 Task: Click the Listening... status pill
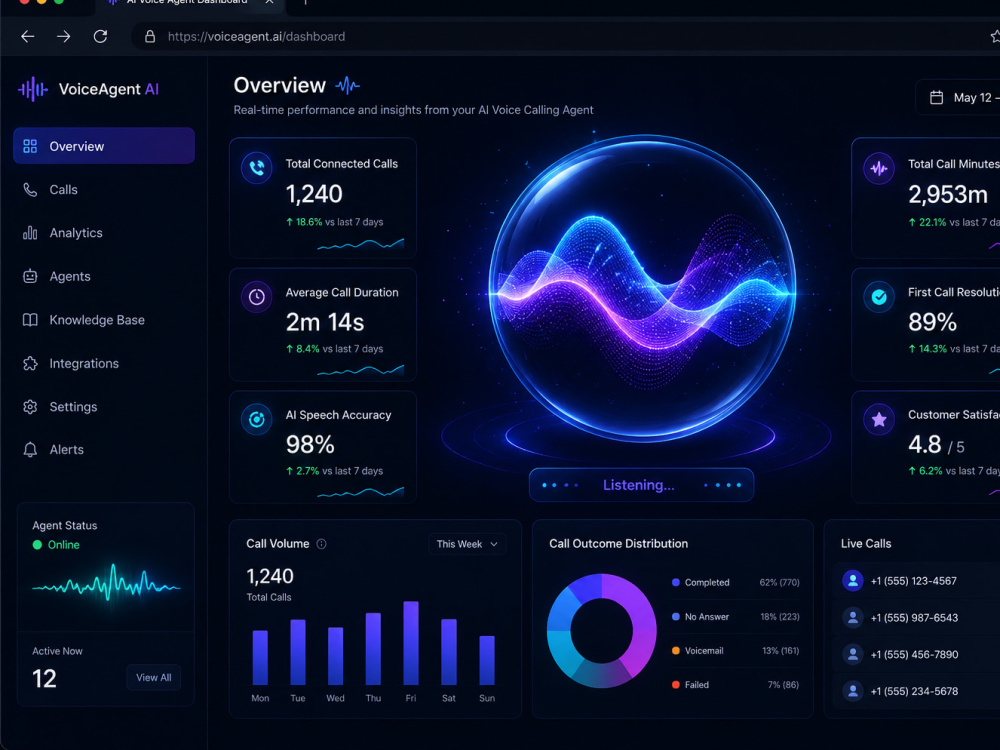pos(642,485)
